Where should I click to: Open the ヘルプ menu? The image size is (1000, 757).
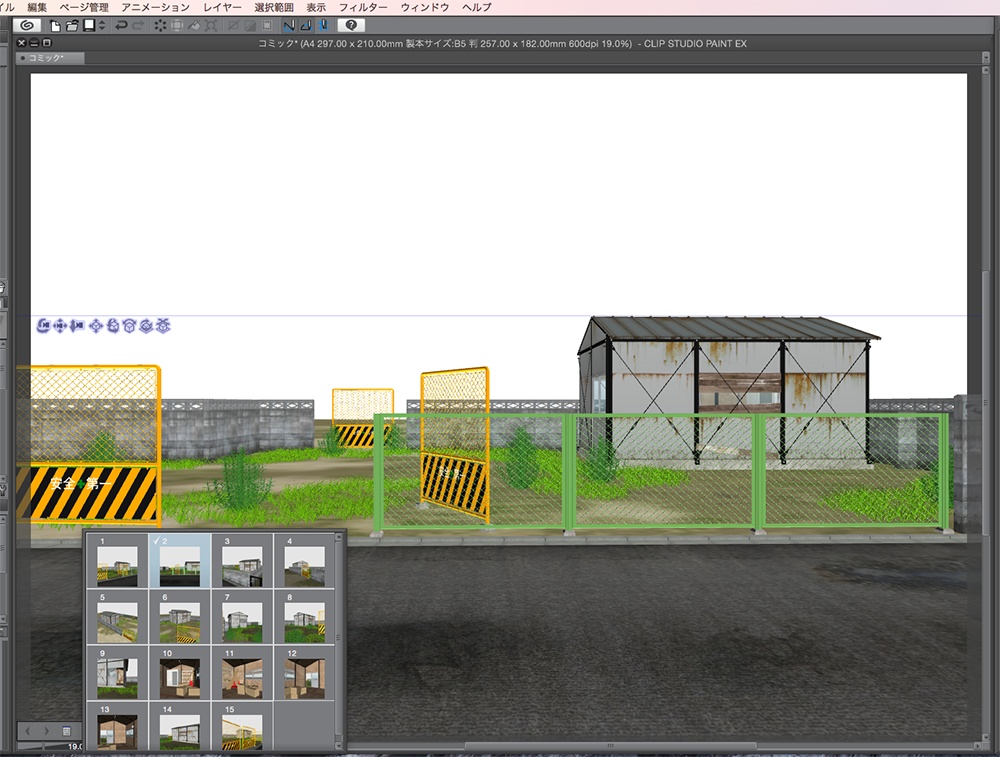477,7
